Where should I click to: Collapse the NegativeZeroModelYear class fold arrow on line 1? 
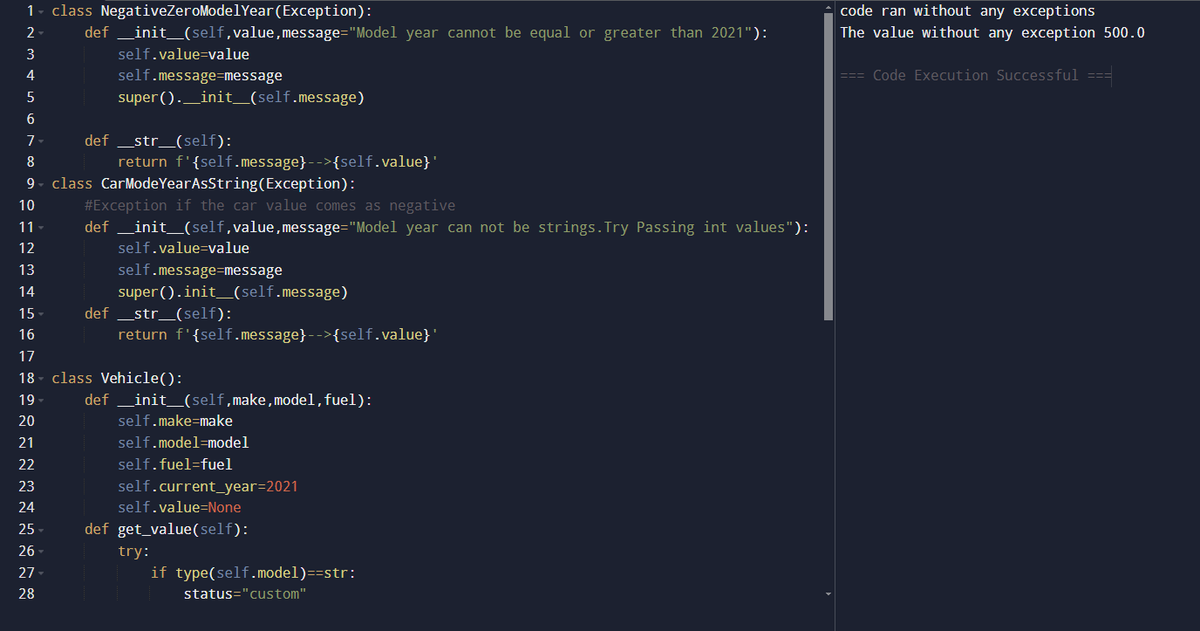click(39, 12)
